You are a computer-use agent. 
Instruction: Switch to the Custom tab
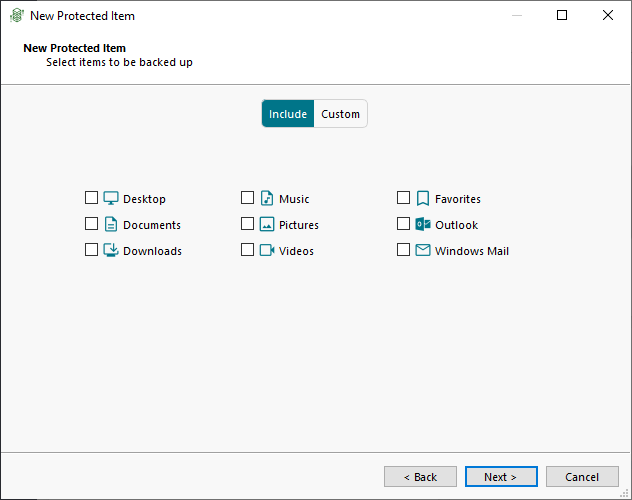341,114
